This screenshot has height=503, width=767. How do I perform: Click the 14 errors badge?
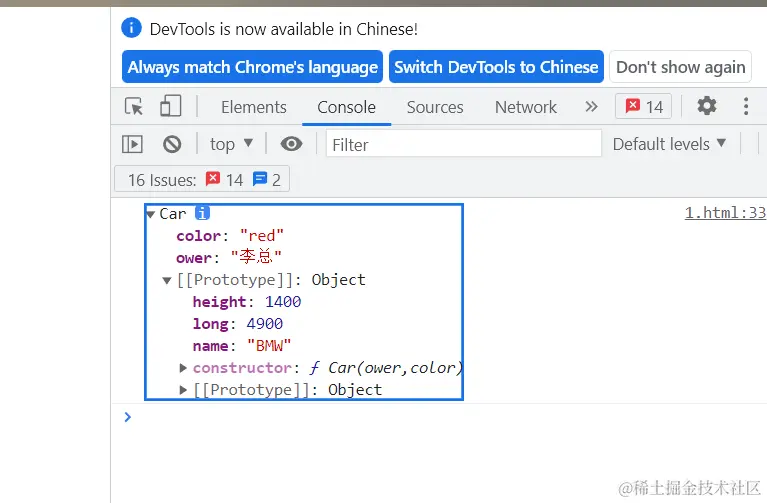click(x=644, y=106)
